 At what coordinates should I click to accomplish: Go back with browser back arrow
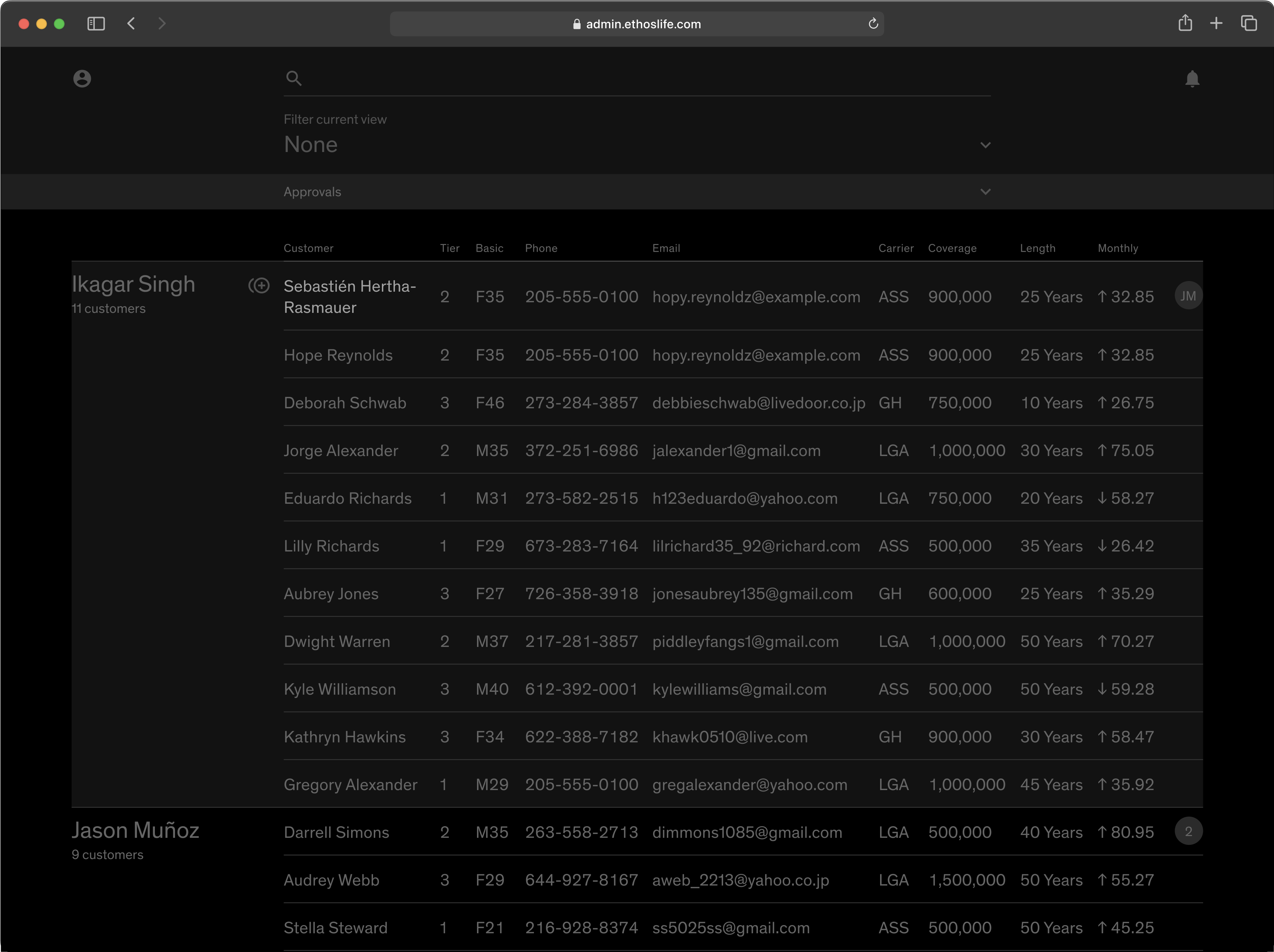click(131, 24)
